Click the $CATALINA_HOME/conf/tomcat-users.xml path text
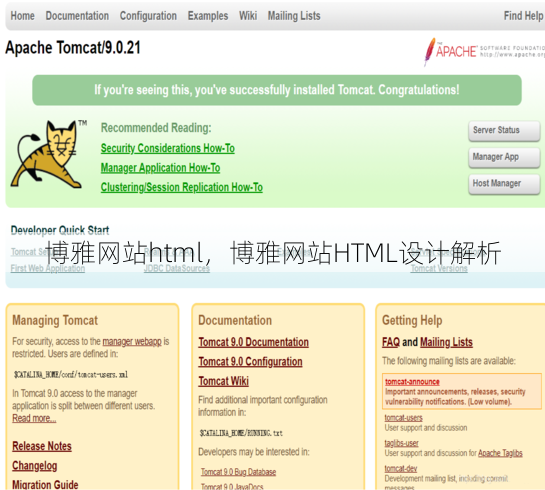Viewport: 545px width, 490px height. (x=71, y=375)
